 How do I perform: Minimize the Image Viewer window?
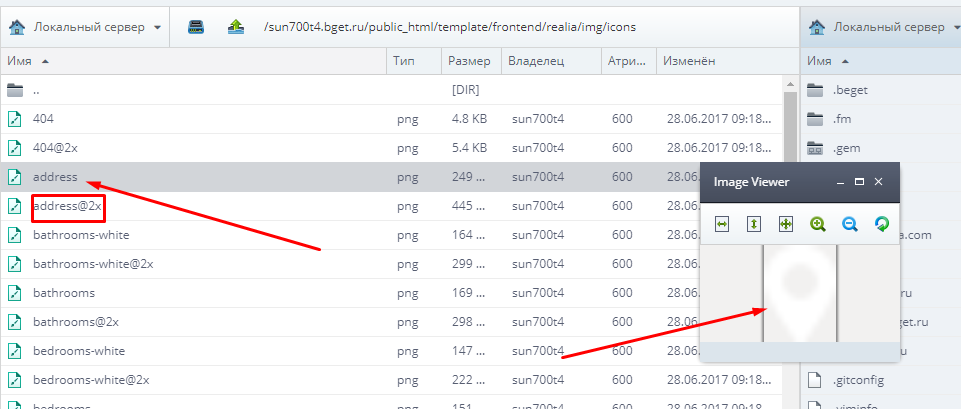pyautogui.click(x=841, y=182)
